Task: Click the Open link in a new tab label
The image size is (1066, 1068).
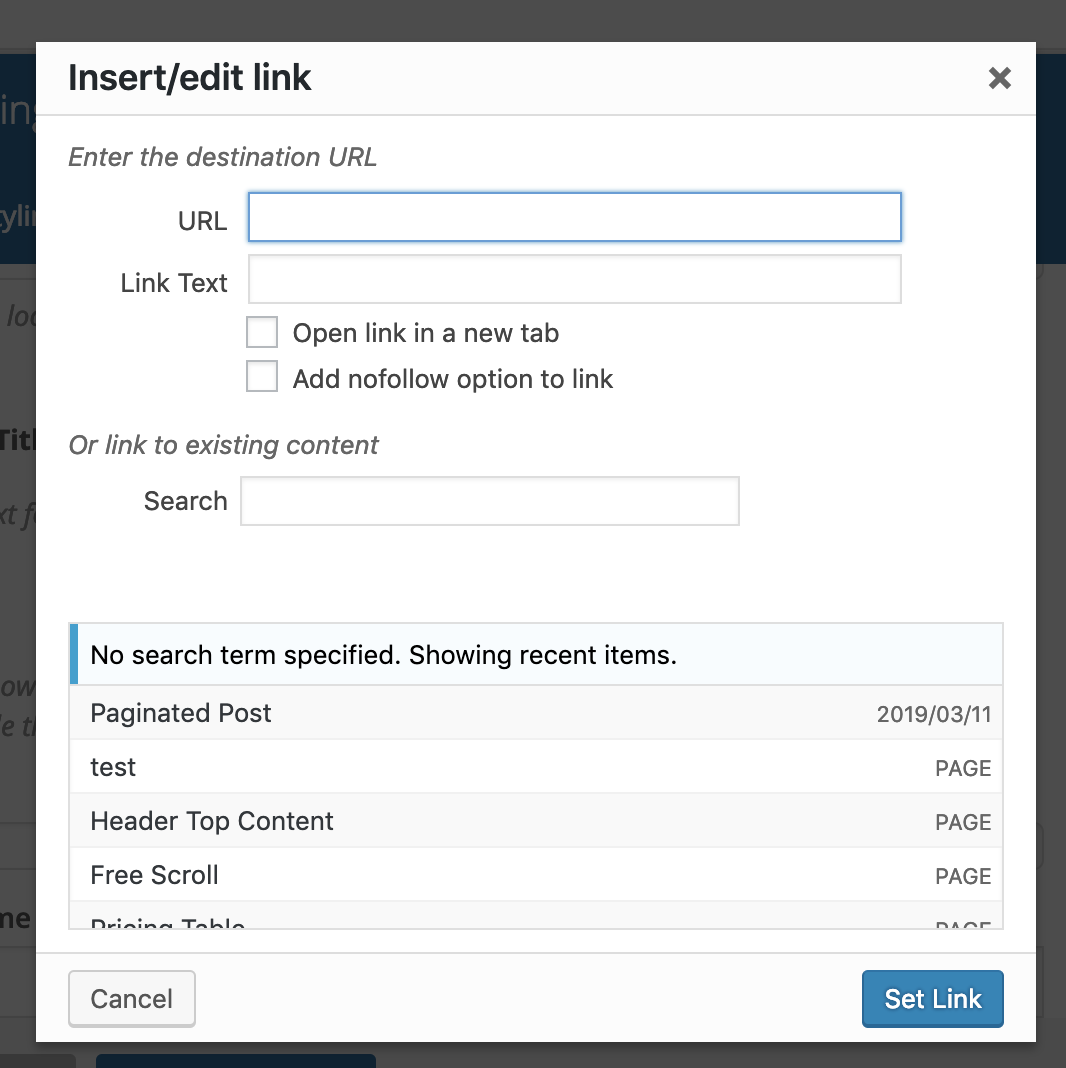Action: 425,333
